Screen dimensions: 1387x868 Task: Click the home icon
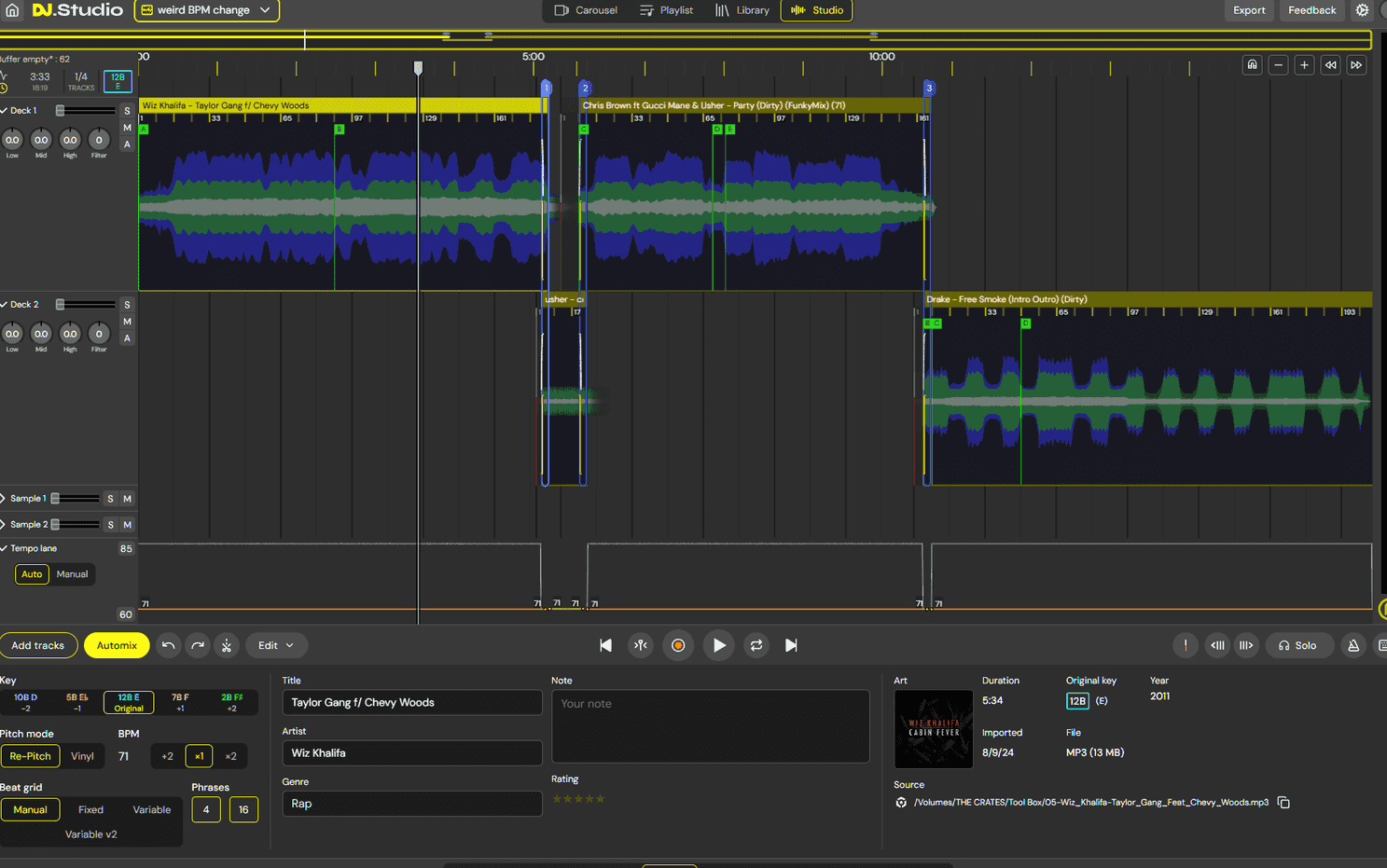point(12,10)
